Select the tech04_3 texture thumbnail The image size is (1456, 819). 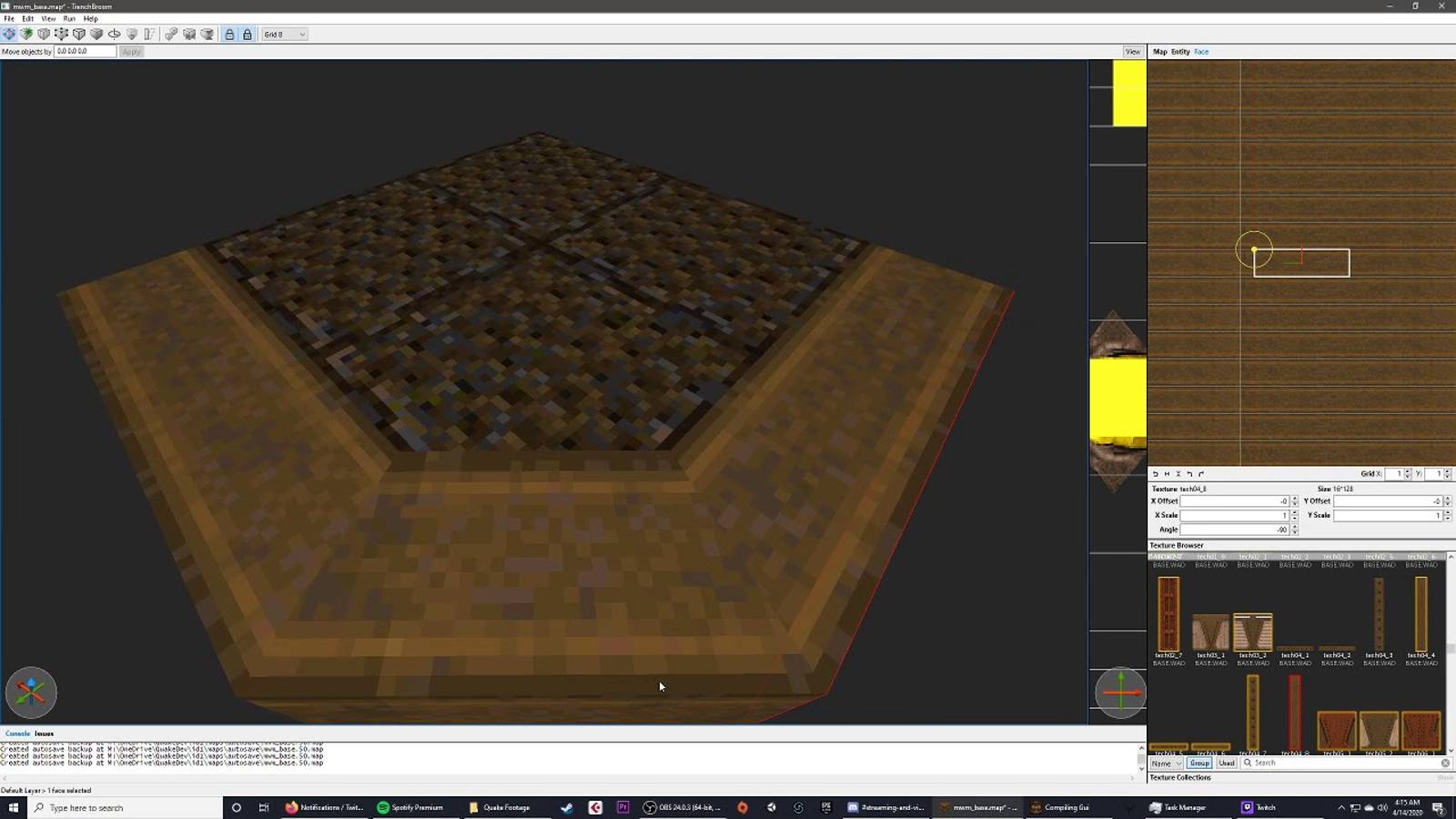[x=1380, y=613]
